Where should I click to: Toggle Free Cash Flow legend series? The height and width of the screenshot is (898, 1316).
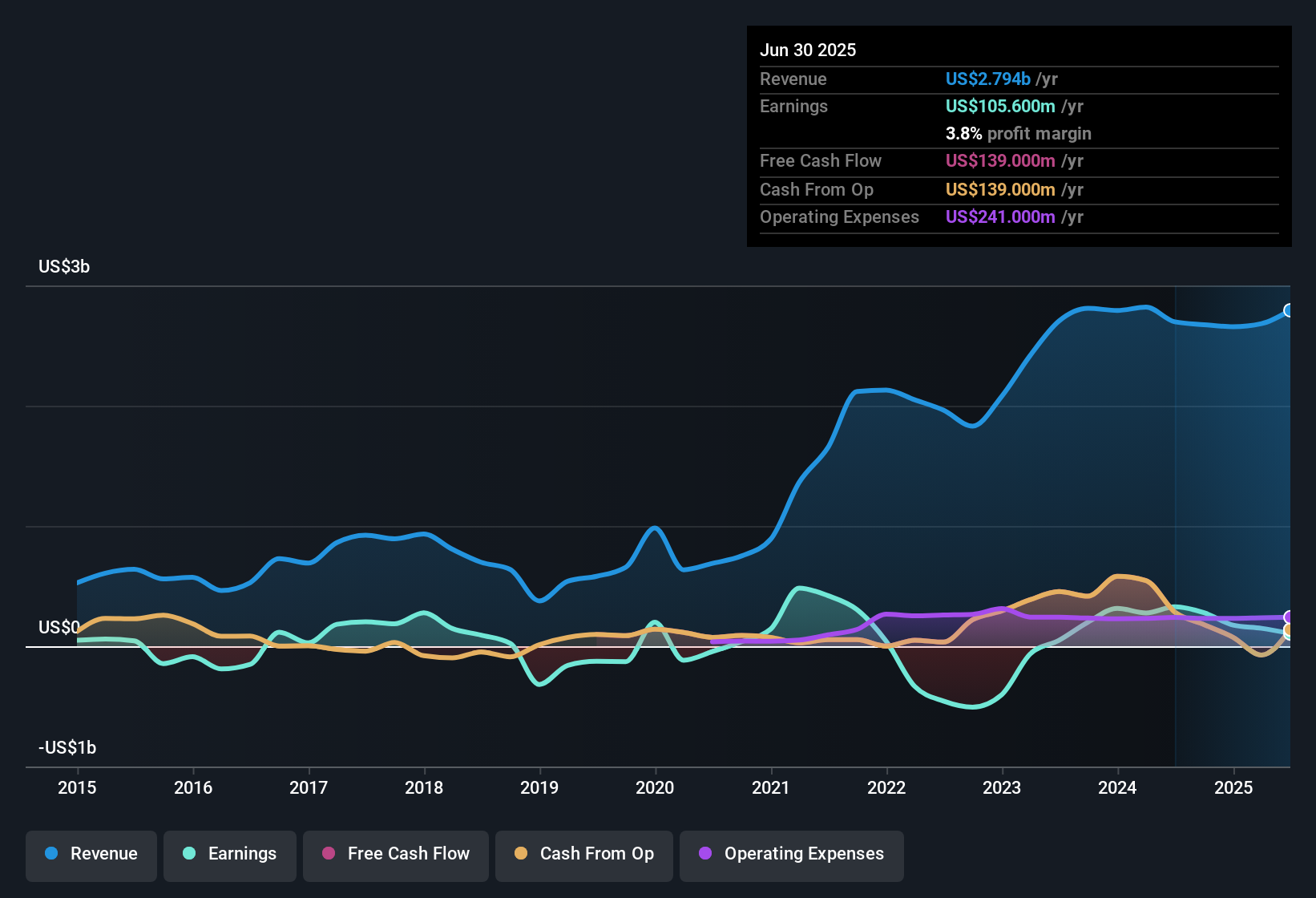click(x=396, y=854)
